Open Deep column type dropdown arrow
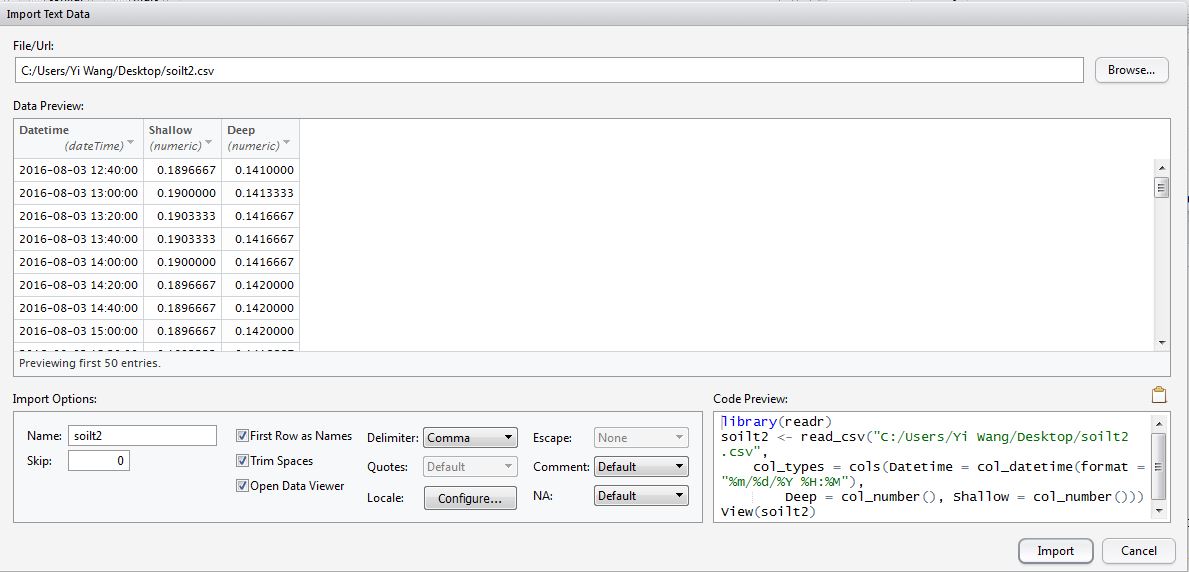1189x572 pixels. [287, 144]
